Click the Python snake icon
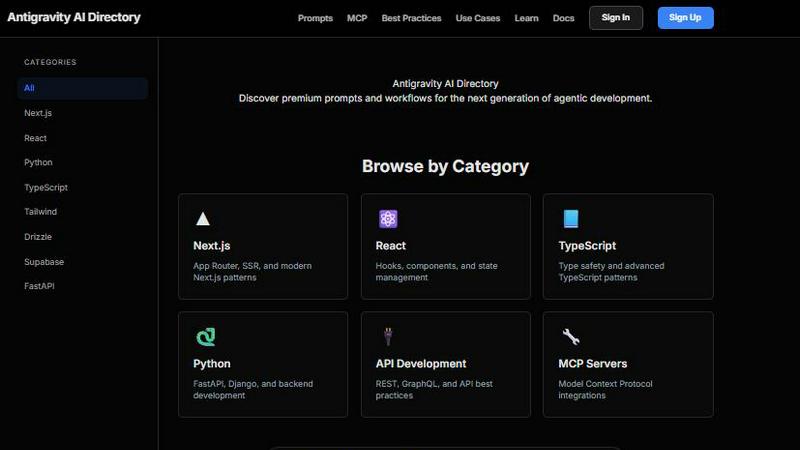The height and width of the screenshot is (450, 800). 206,337
